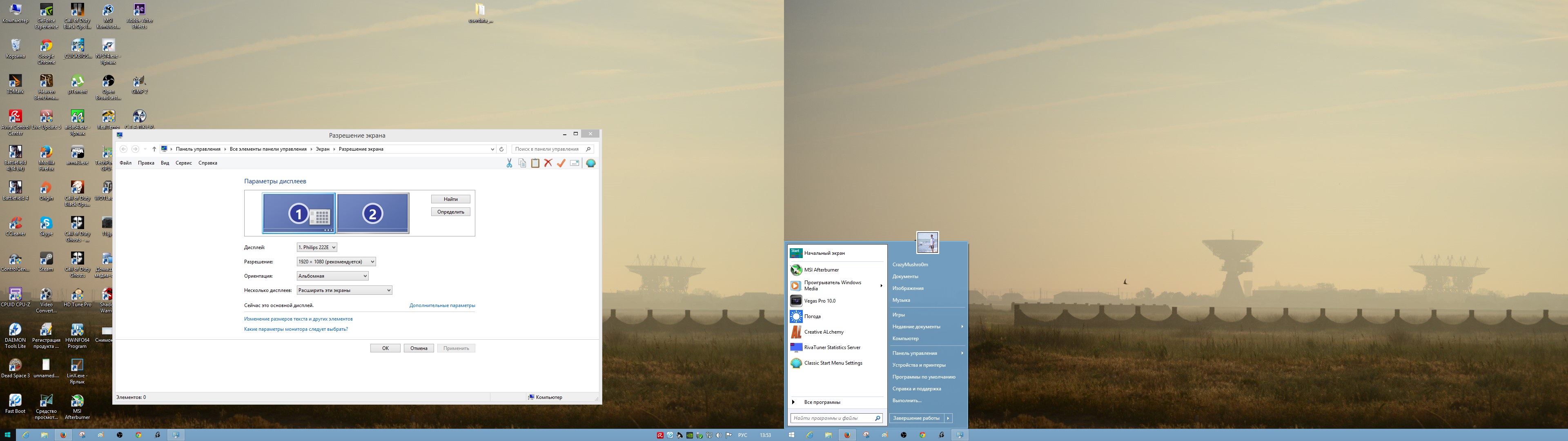Click Поиск в панели управления search field
Viewport: 1568px width, 441px height.
[548, 149]
